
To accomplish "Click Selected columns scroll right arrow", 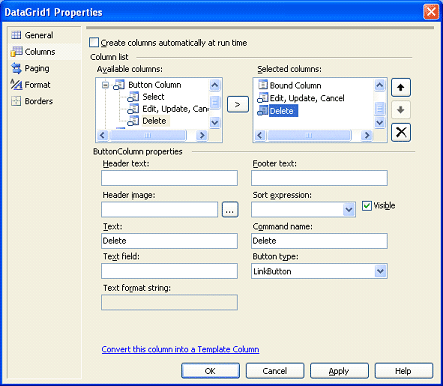I will (x=367, y=135).
